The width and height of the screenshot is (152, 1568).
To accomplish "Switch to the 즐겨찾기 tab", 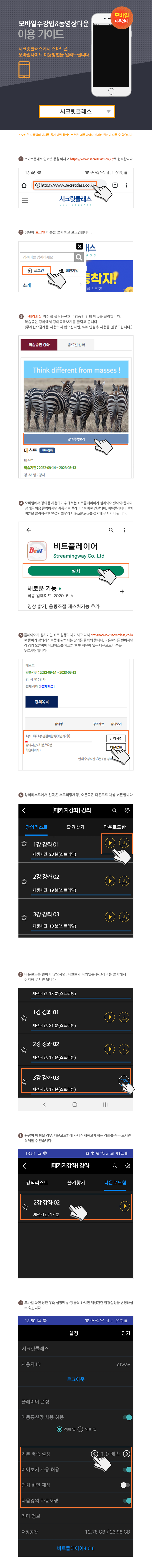I will point(75,827).
